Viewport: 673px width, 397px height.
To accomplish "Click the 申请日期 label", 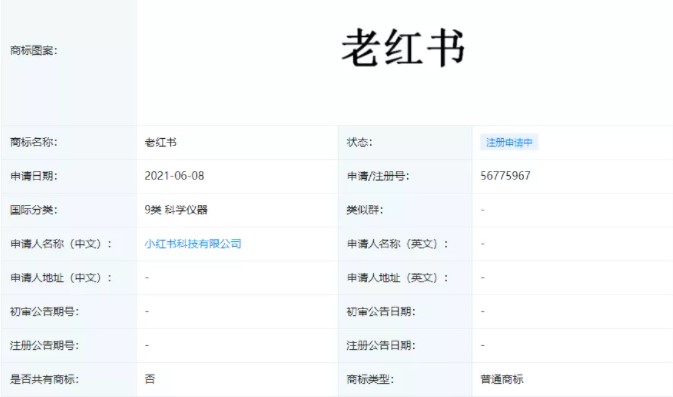I will click(33, 176).
